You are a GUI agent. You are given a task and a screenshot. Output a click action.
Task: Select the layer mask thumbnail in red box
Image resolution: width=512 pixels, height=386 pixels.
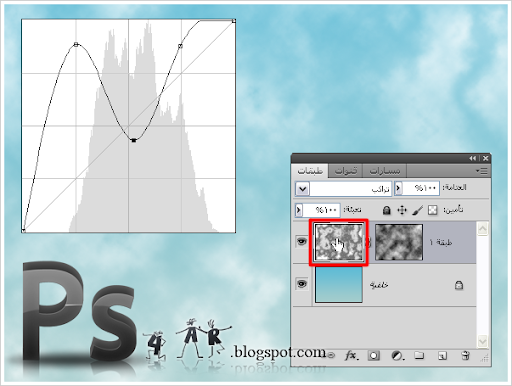(339, 242)
